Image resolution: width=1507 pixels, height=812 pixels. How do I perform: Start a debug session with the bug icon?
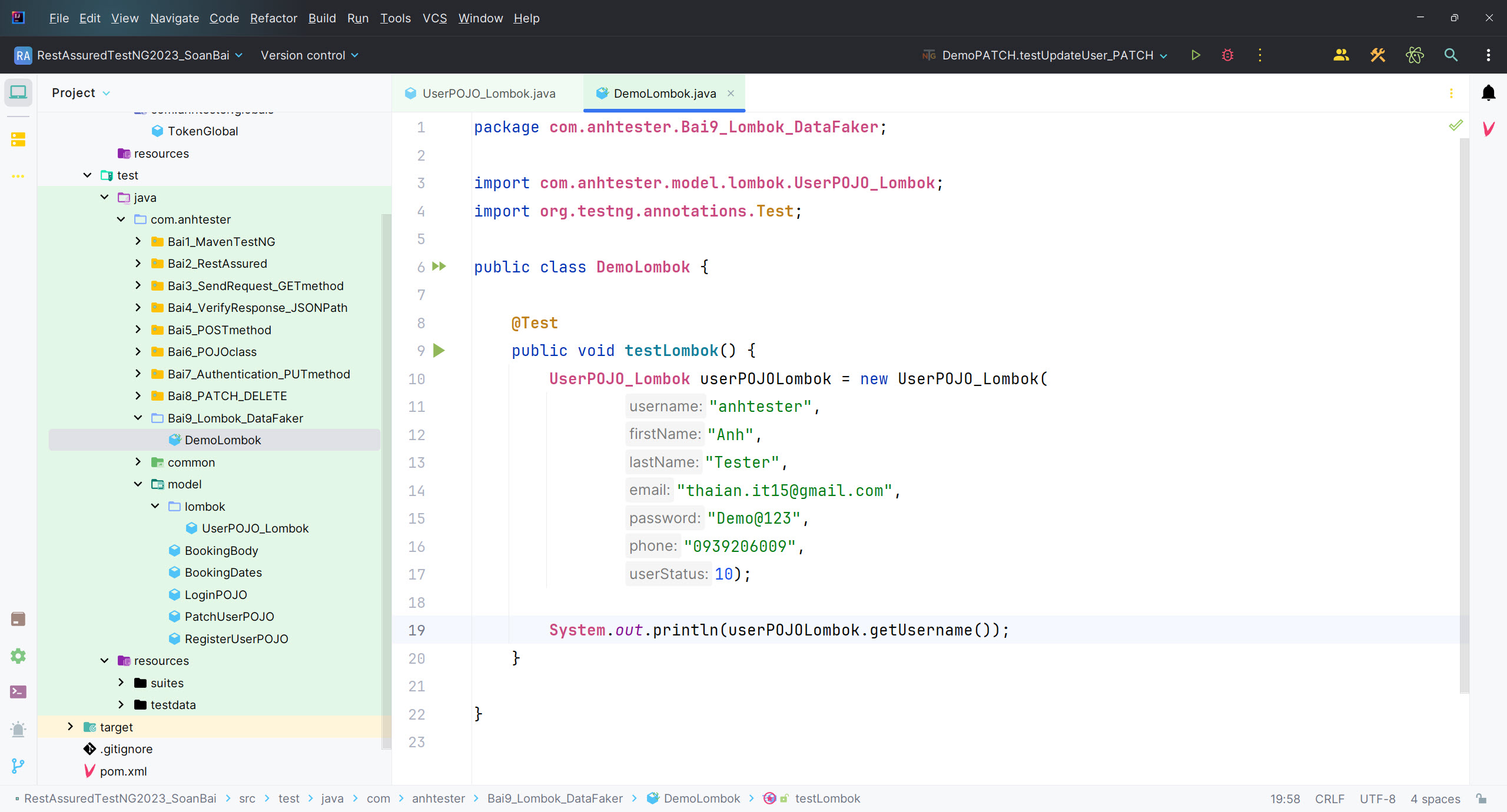[x=1227, y=55]
